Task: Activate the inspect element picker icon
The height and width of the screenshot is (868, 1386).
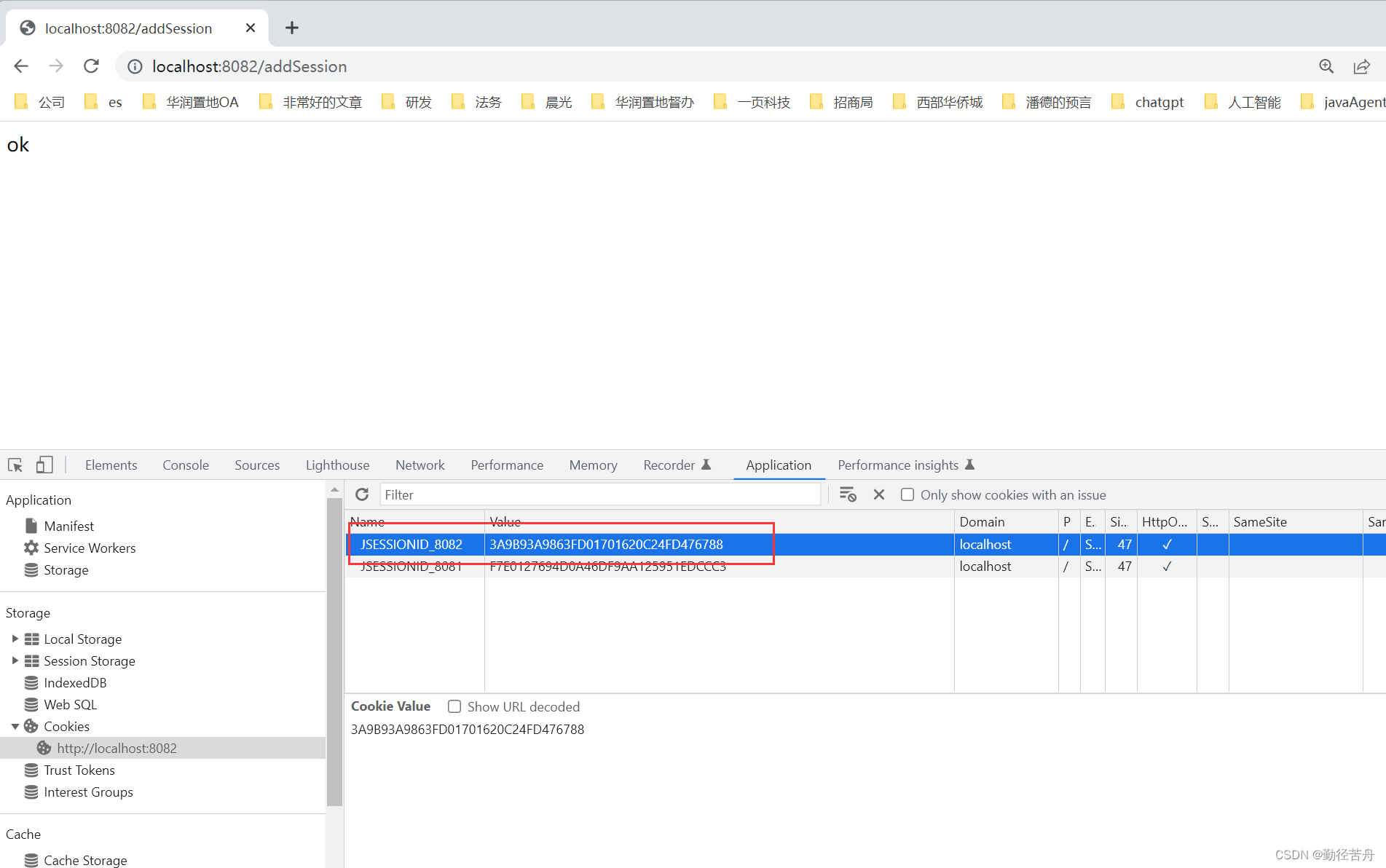Action: click(x=15, y=465)
